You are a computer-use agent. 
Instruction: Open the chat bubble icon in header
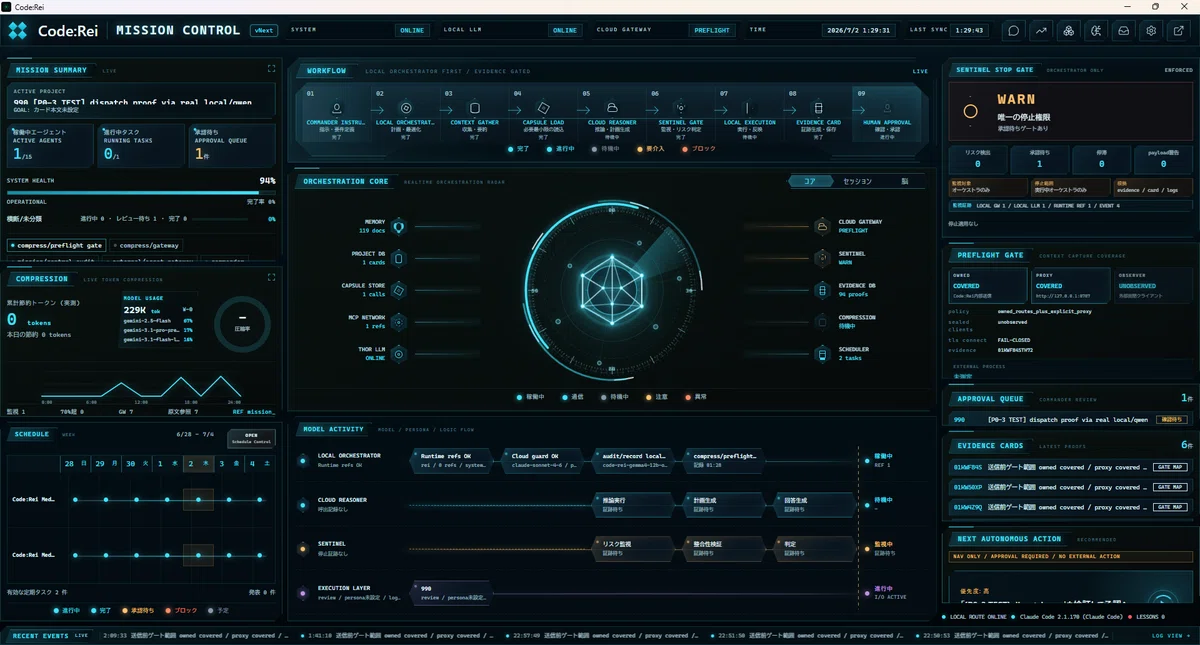[x=1014, y=30]
